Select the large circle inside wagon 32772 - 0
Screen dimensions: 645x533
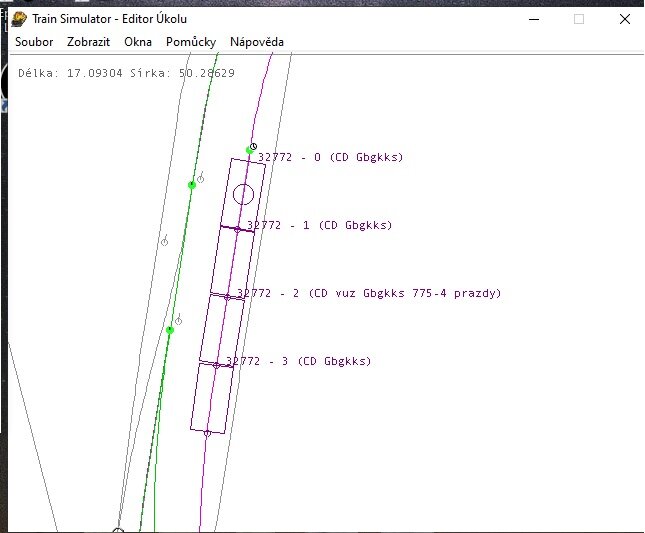click(x=243, y=194)
